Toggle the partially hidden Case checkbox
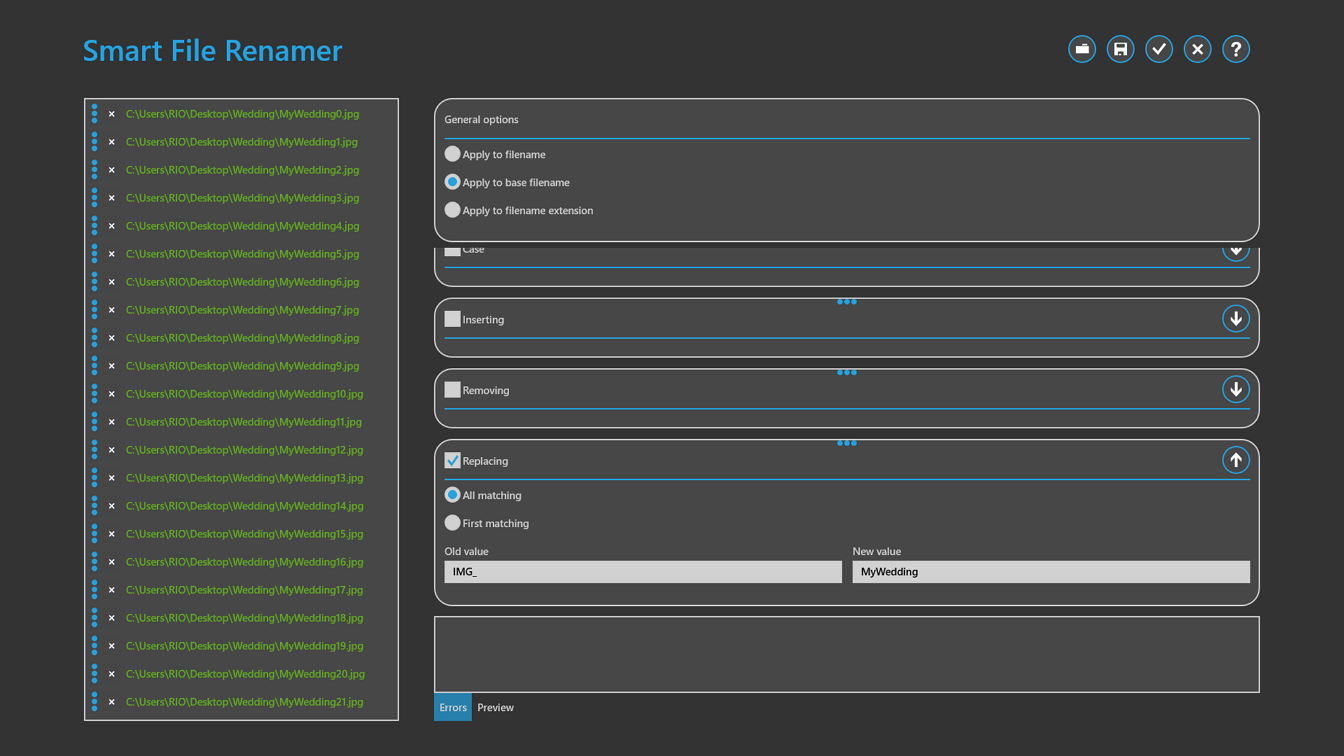 pyautogui.click(x=452, y=251)
